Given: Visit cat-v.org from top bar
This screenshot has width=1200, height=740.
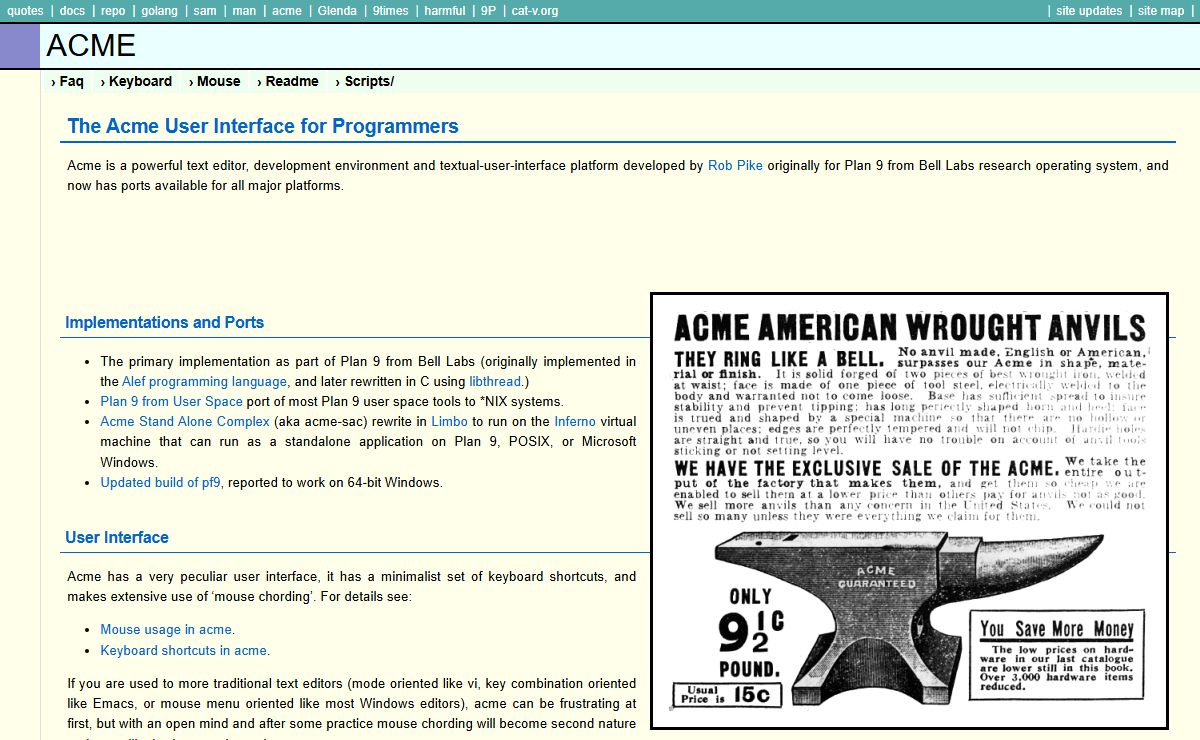Looking at the screenshot, I should (535, 11).
